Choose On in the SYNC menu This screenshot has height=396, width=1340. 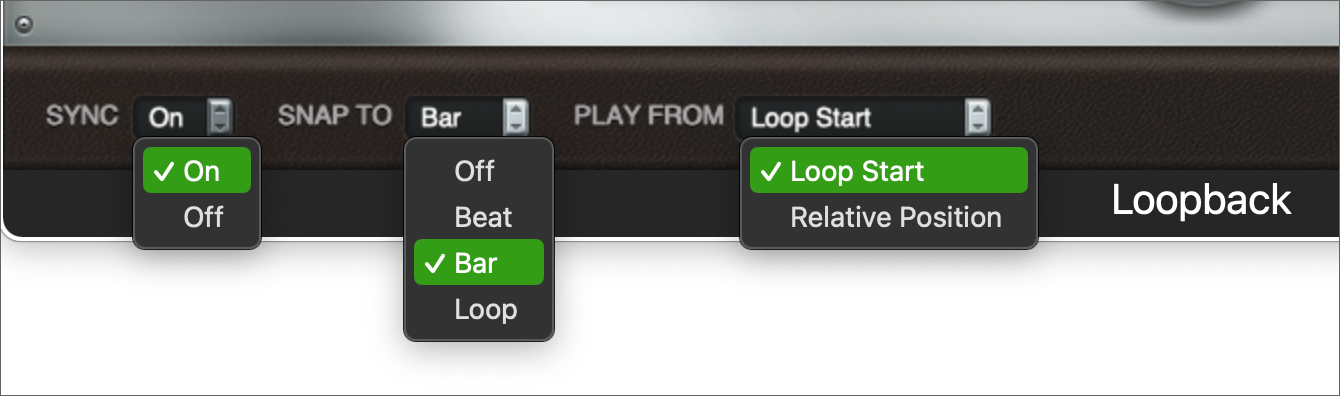coord(197,171)
